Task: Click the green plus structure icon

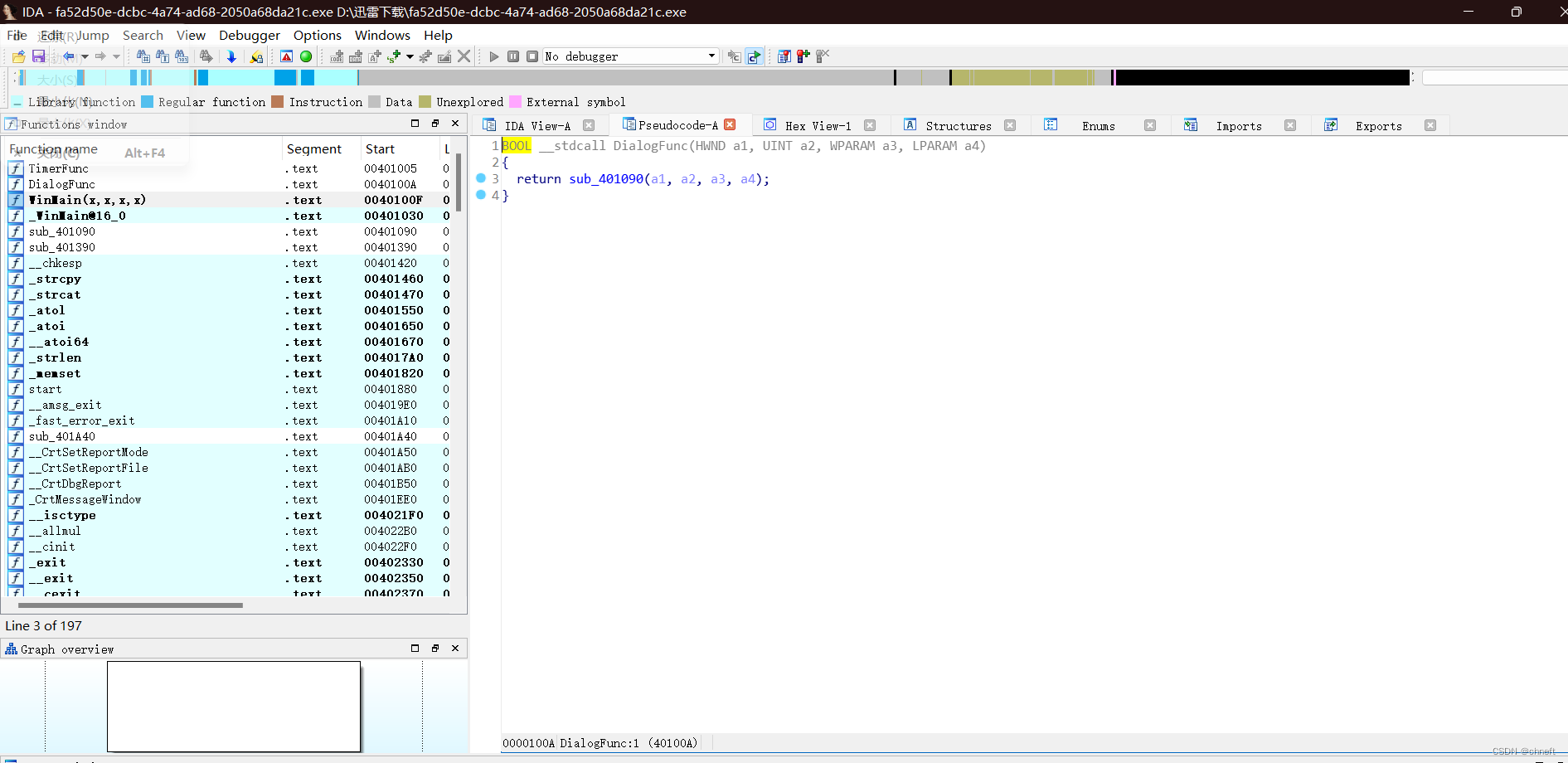Action: tap(394, 56)
